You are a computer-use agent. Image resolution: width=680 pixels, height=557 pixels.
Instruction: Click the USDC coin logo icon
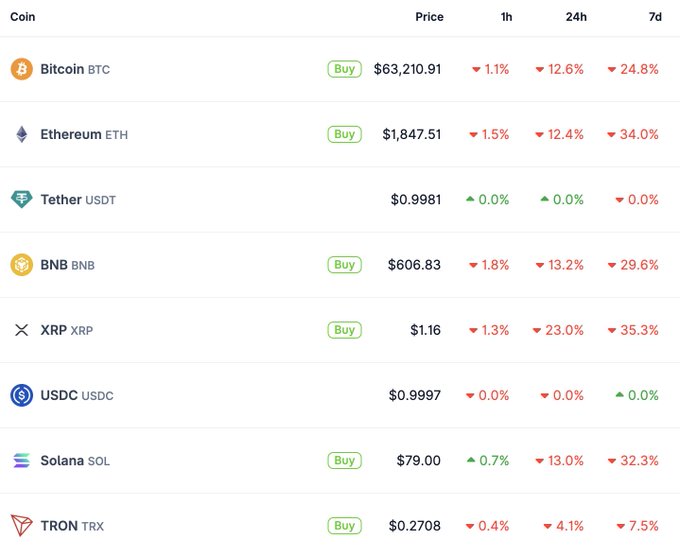[21, 395]
